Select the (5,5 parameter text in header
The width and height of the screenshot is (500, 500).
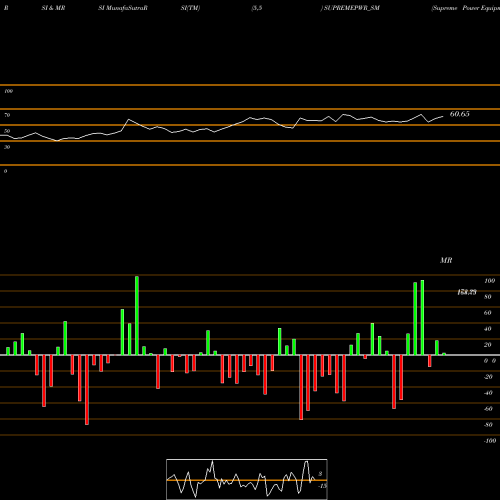pos(257,8)
